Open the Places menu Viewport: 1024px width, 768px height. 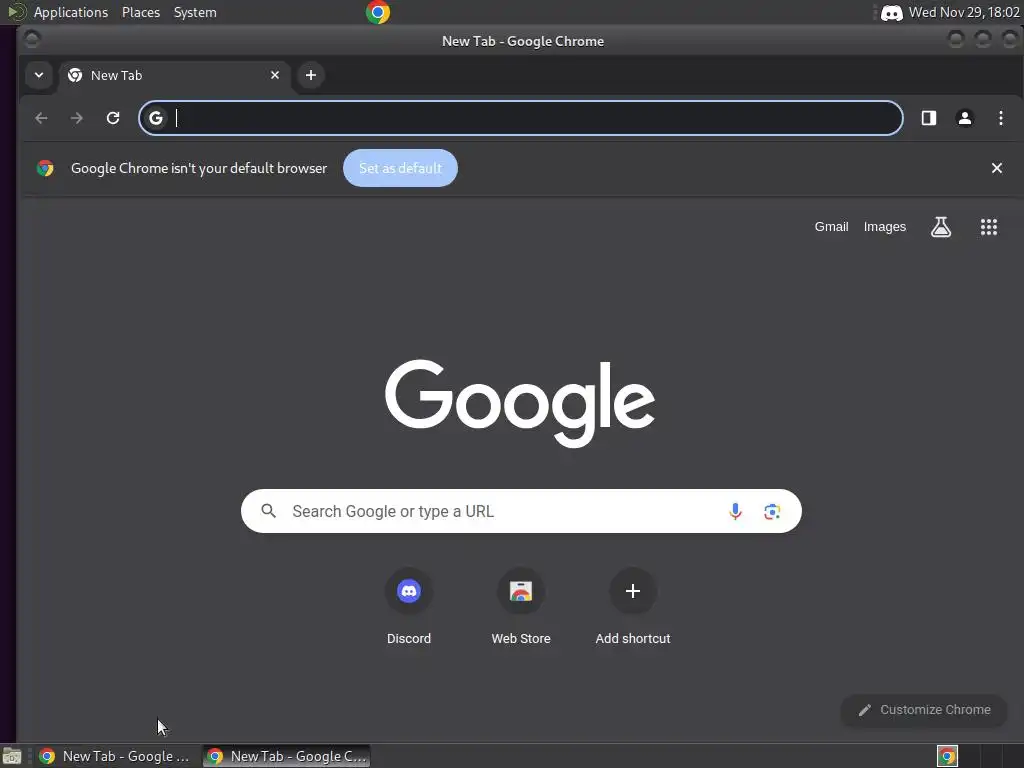point(141,12)
